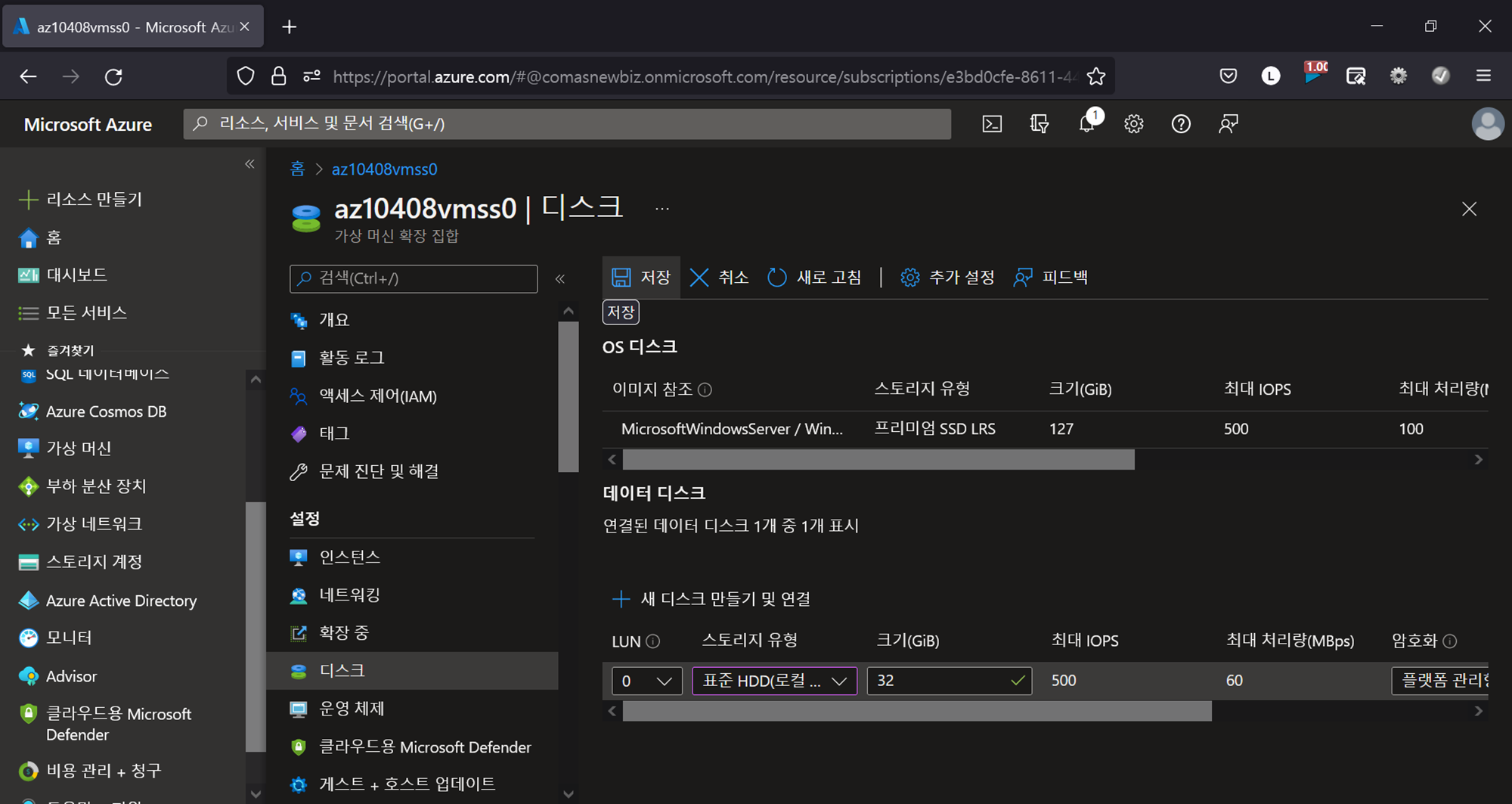The image size is (1512, 804).
Task: Open the LUN dropdown showing 0
Action: [646, 681]
